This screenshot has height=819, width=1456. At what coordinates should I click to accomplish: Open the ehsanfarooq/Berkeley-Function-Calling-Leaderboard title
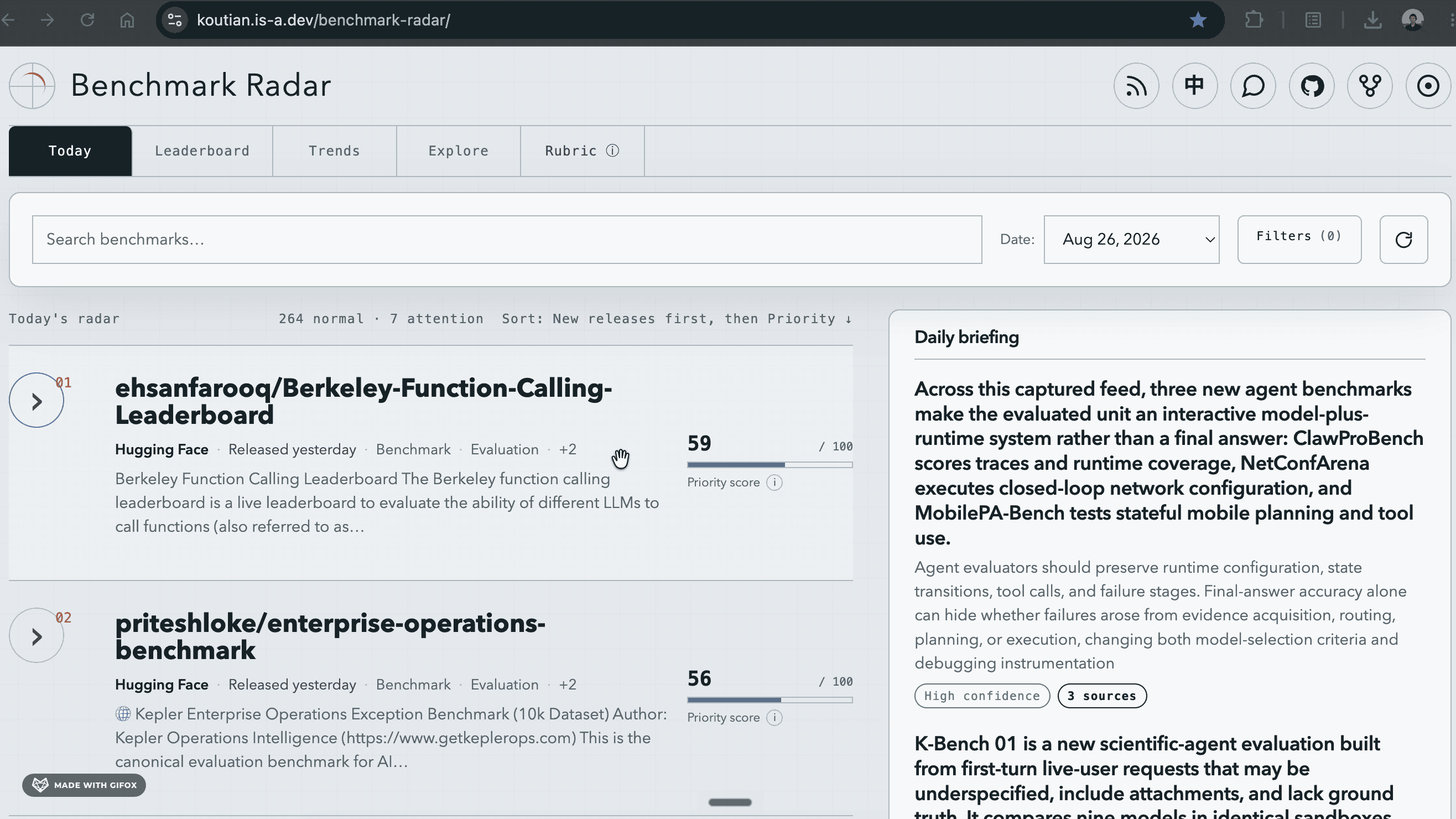tap(363, 402)
